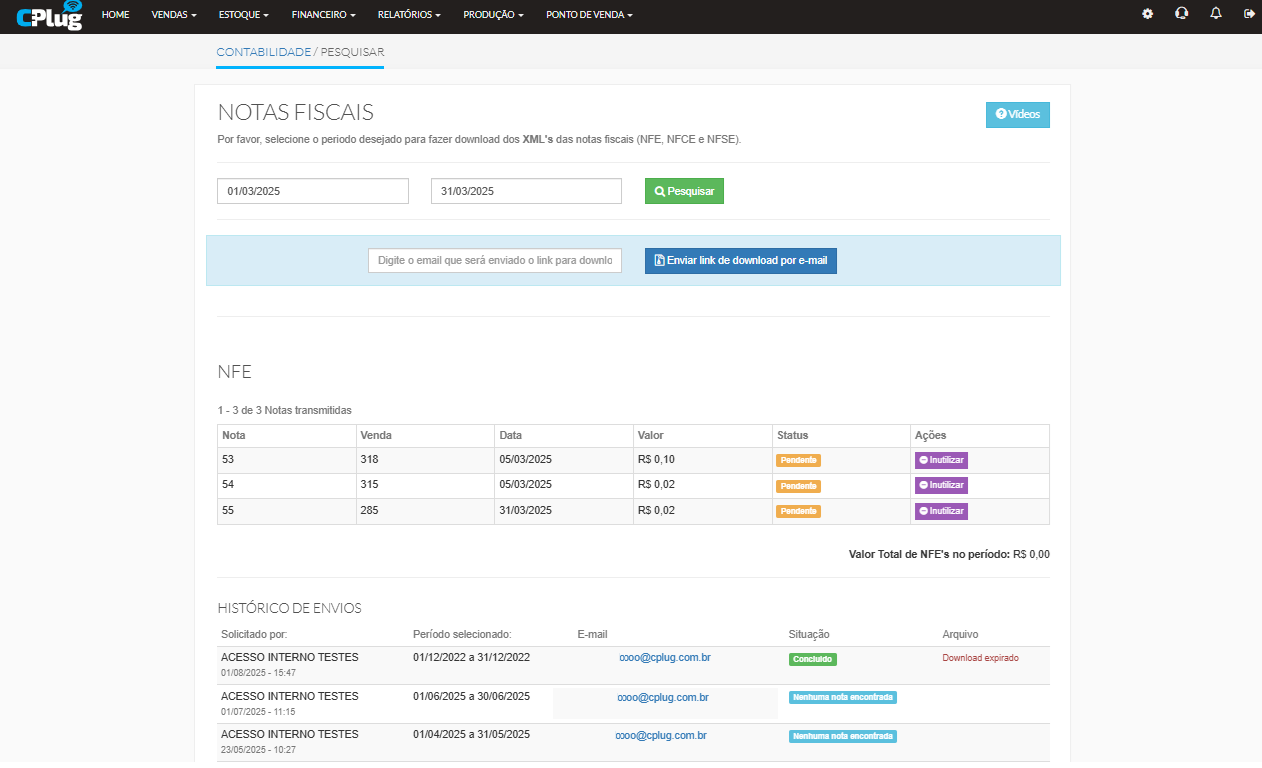
Task: Focus the email input for download link
Action: [x=495, y=261]
